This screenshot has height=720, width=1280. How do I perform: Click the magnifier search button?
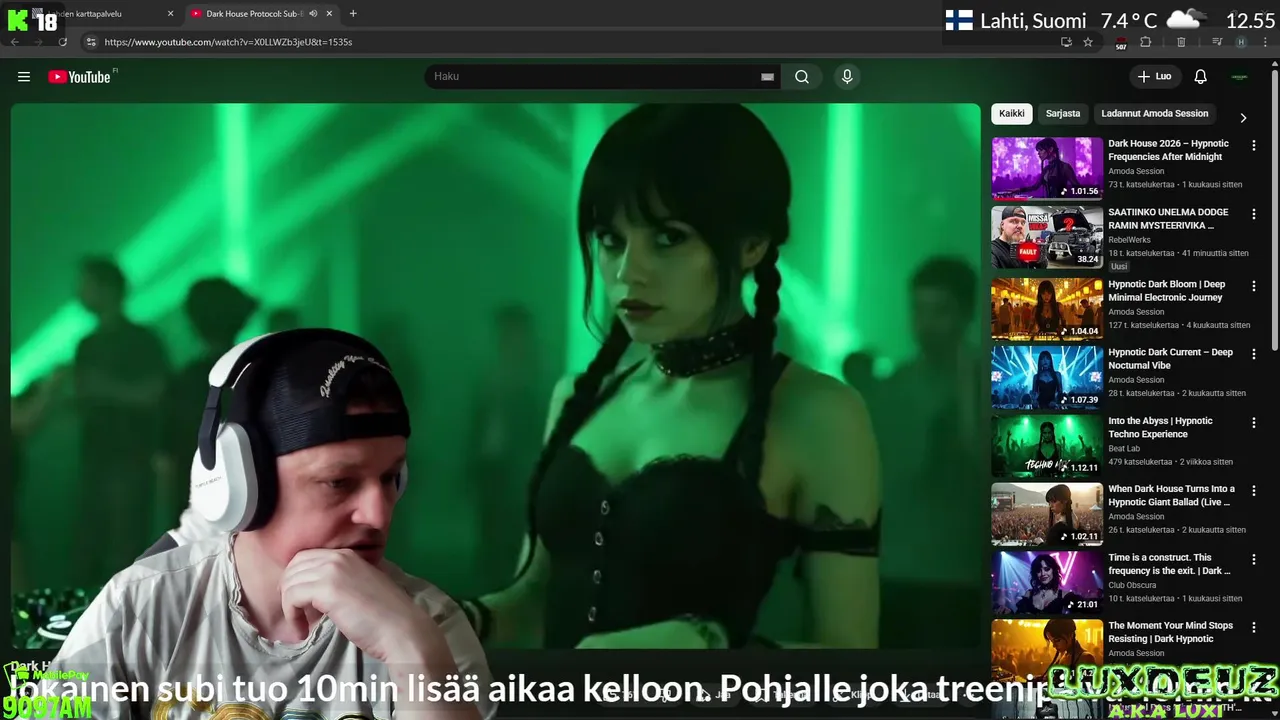(802, 77)
